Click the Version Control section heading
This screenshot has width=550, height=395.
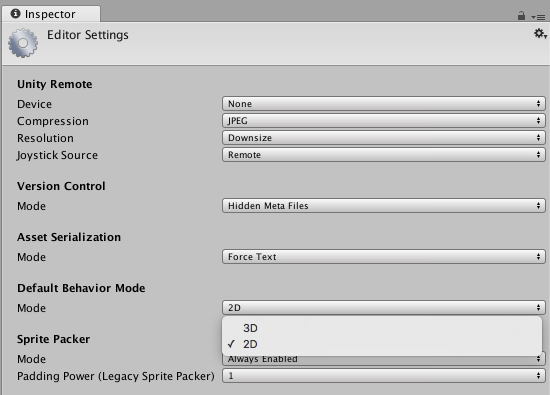(x=61, y=186)
